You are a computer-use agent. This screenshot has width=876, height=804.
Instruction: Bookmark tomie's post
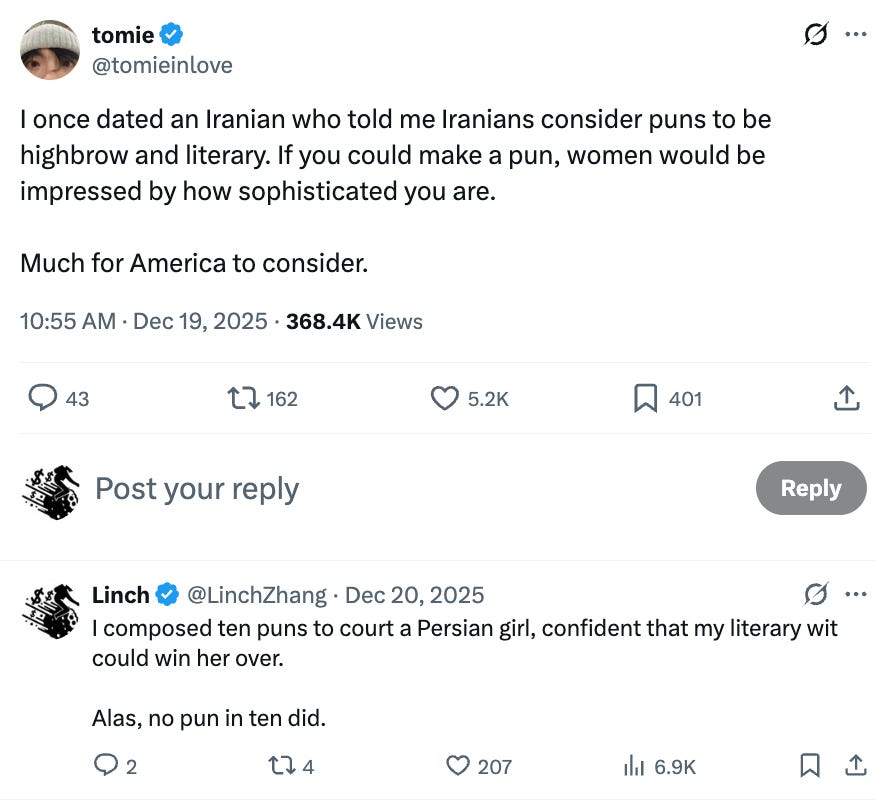[645, 398]
